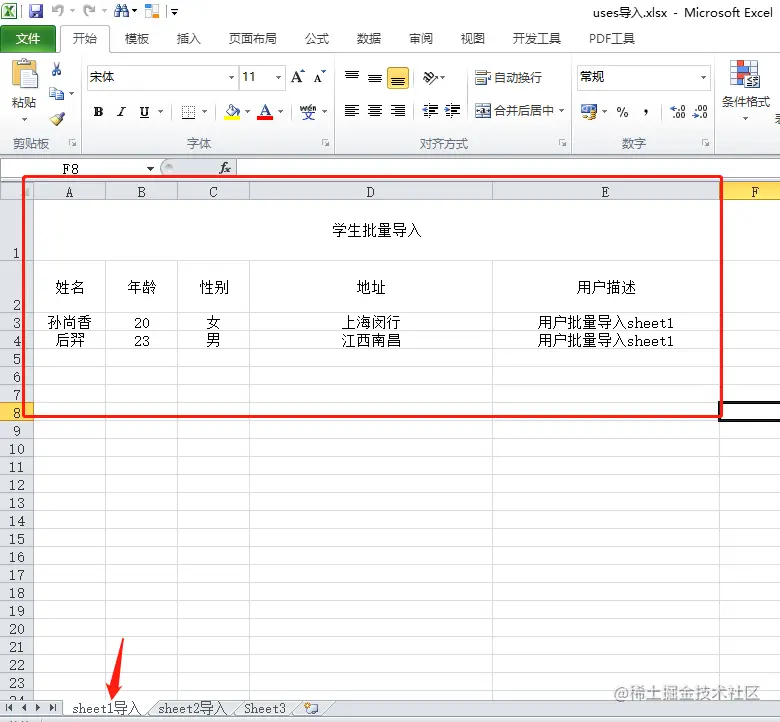The height and width of the screenshot is (722, 780).
Task: Click the Redo arrow icon
Action: point(89,10)
